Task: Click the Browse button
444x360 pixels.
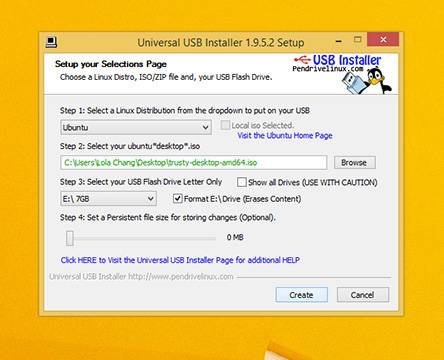Action: click(x=354, y=163)
